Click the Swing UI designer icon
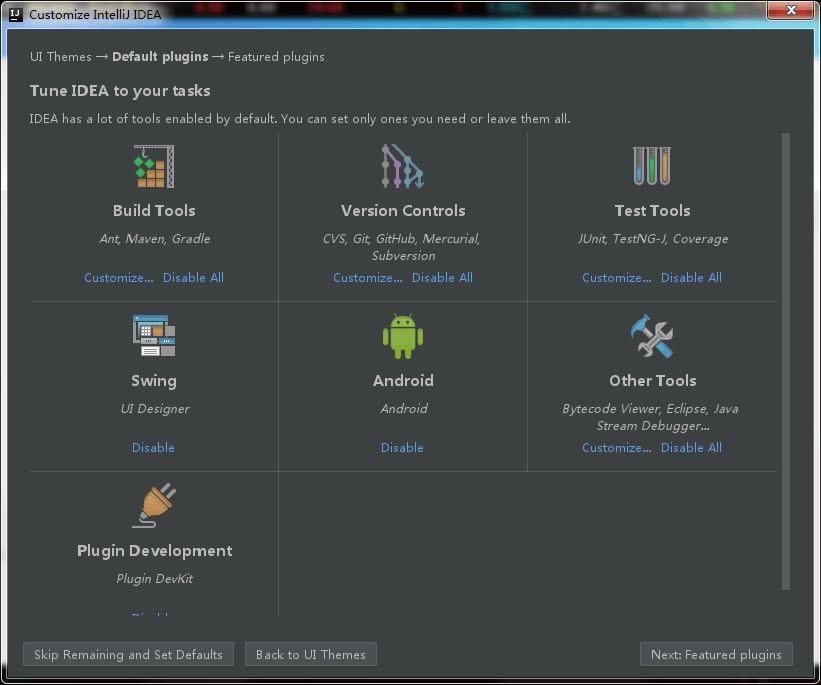821x685 pixels. point(154,336)
